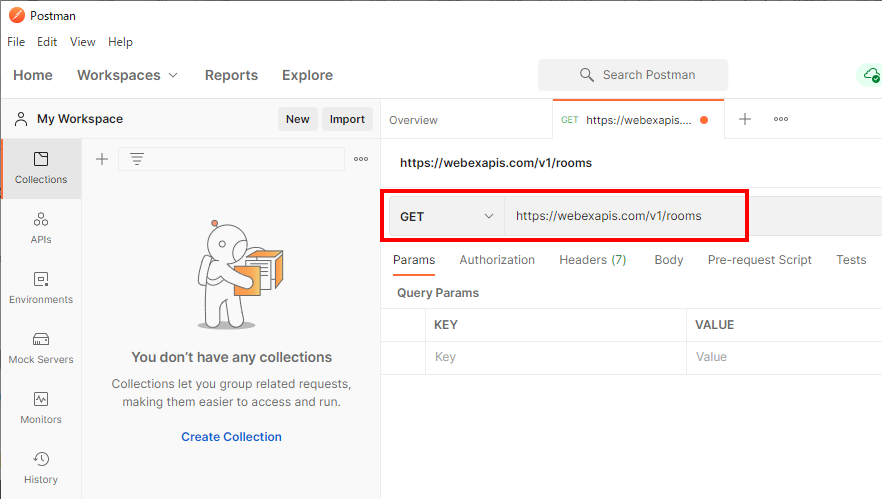Click the Postman logo in the title bar

17,15
